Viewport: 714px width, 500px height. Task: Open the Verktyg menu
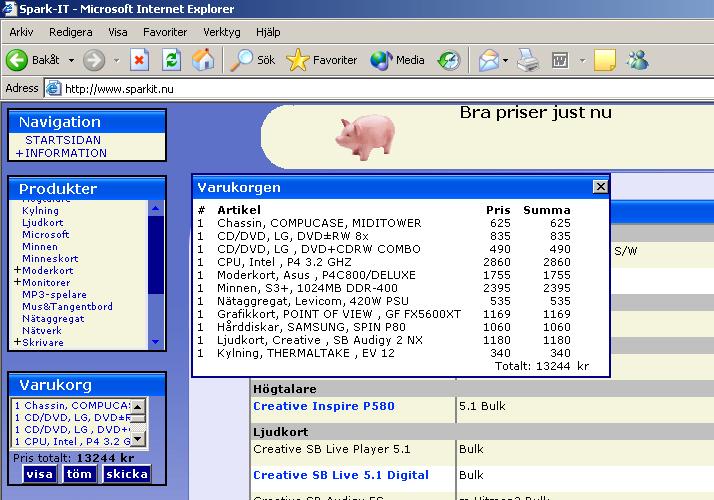(221, 32)
